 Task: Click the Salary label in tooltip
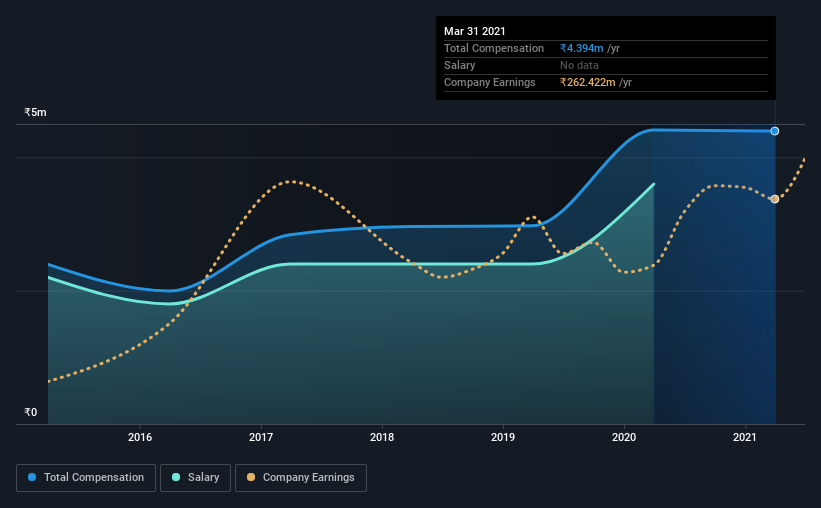459,65
